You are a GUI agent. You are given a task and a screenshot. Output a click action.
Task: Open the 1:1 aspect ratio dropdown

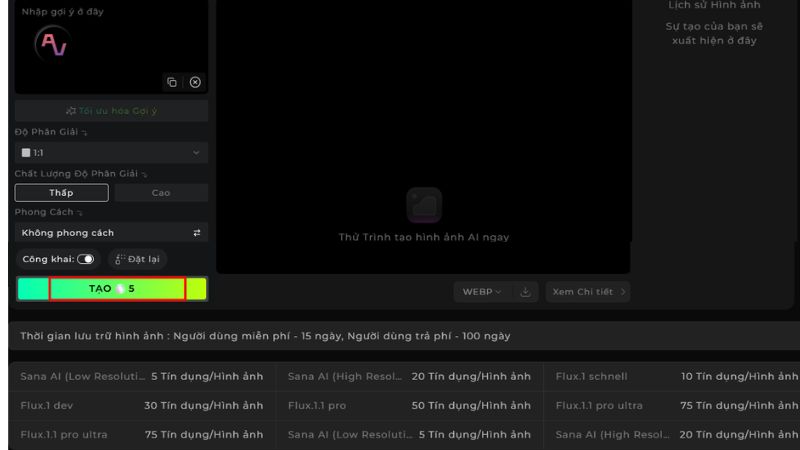point(111,153)
